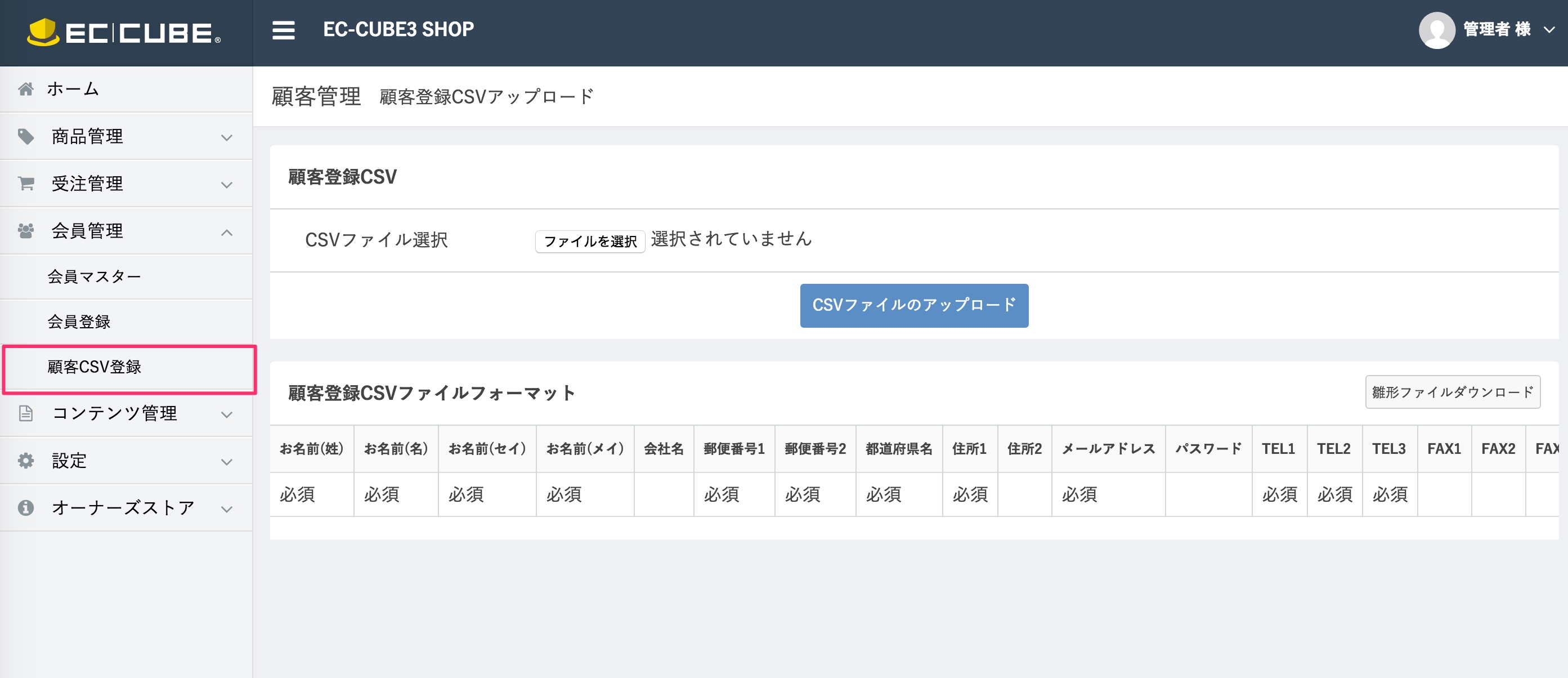Click the コンテンツ管理 document icon
1568x678 pixels.
pos(25,414)
